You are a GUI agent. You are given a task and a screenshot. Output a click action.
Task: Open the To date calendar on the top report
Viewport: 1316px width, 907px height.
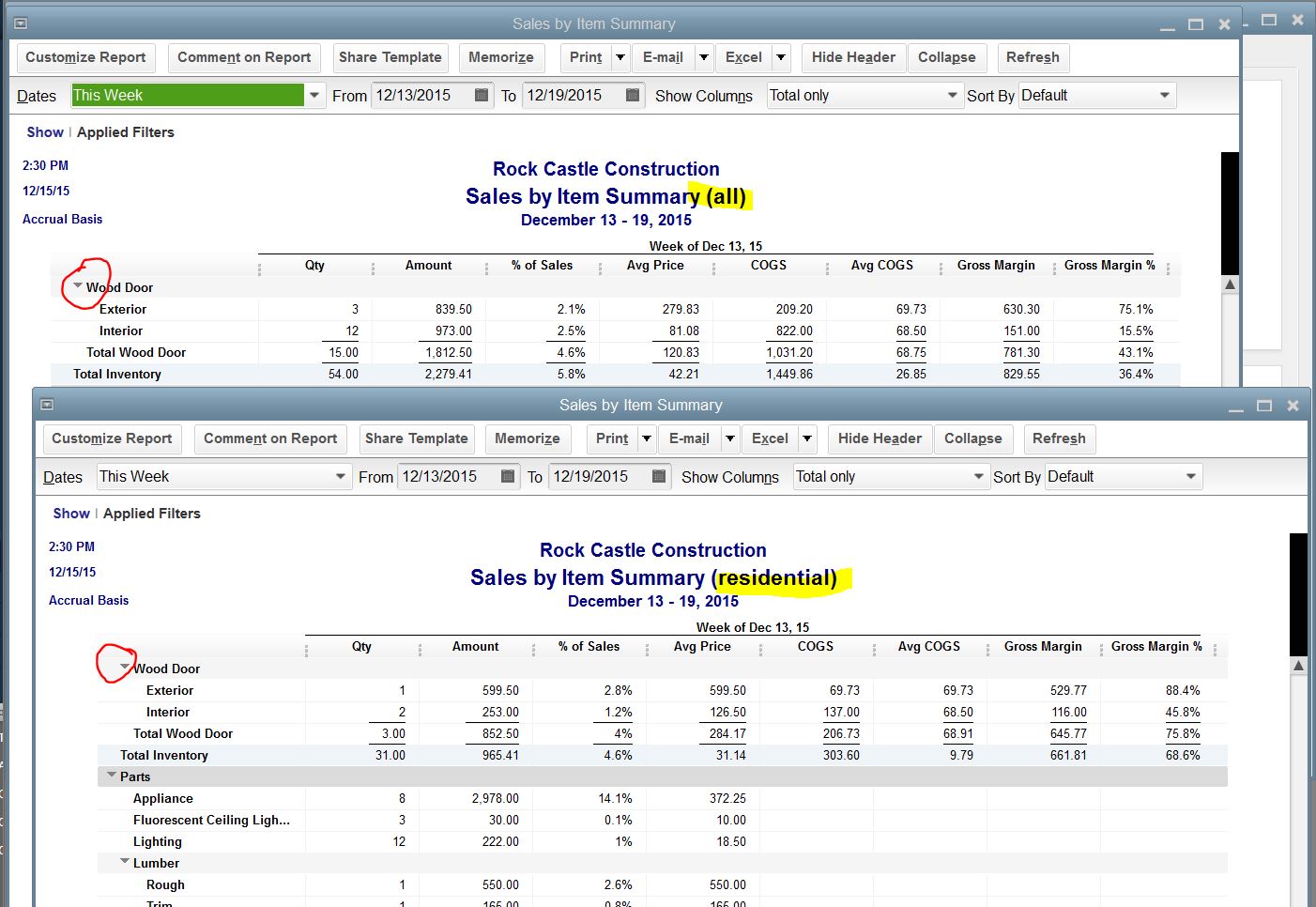634,95
